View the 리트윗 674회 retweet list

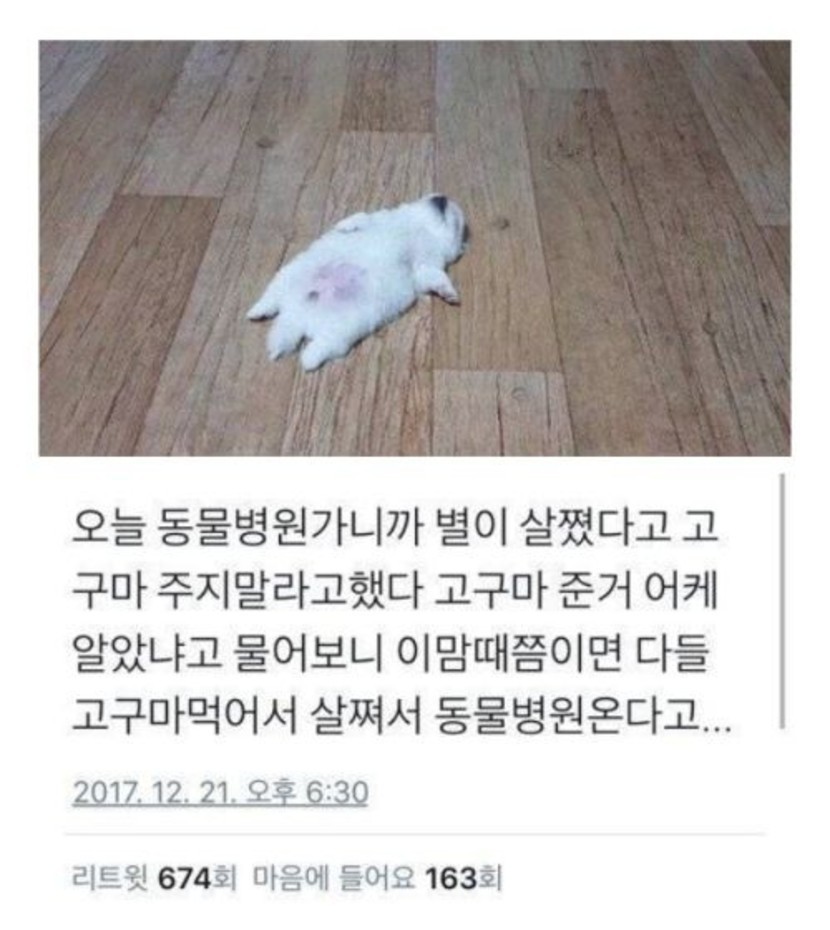154,878
